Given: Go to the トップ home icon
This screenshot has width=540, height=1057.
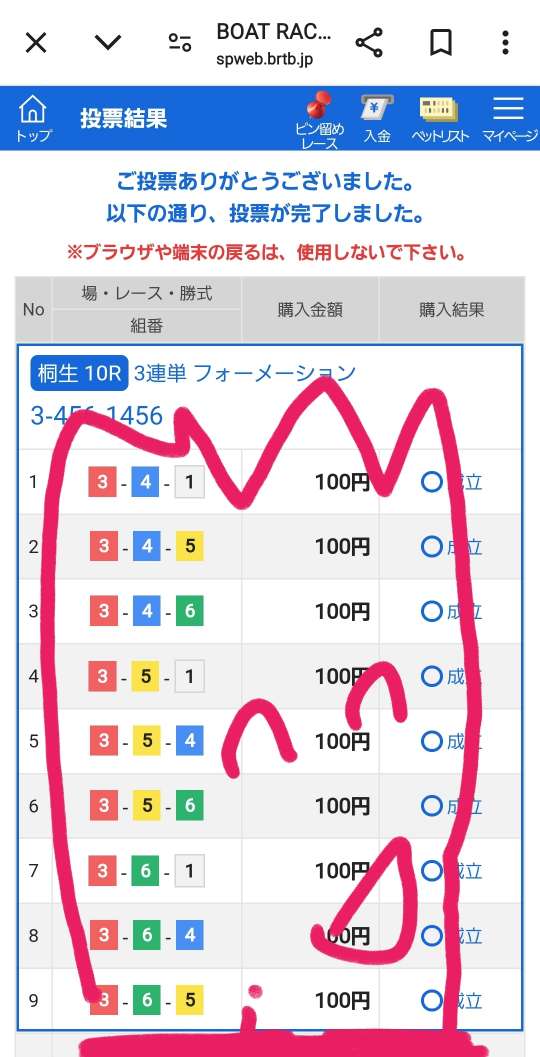Looking at the screenshot, I should pyautogui.click(x=33, y=118).
